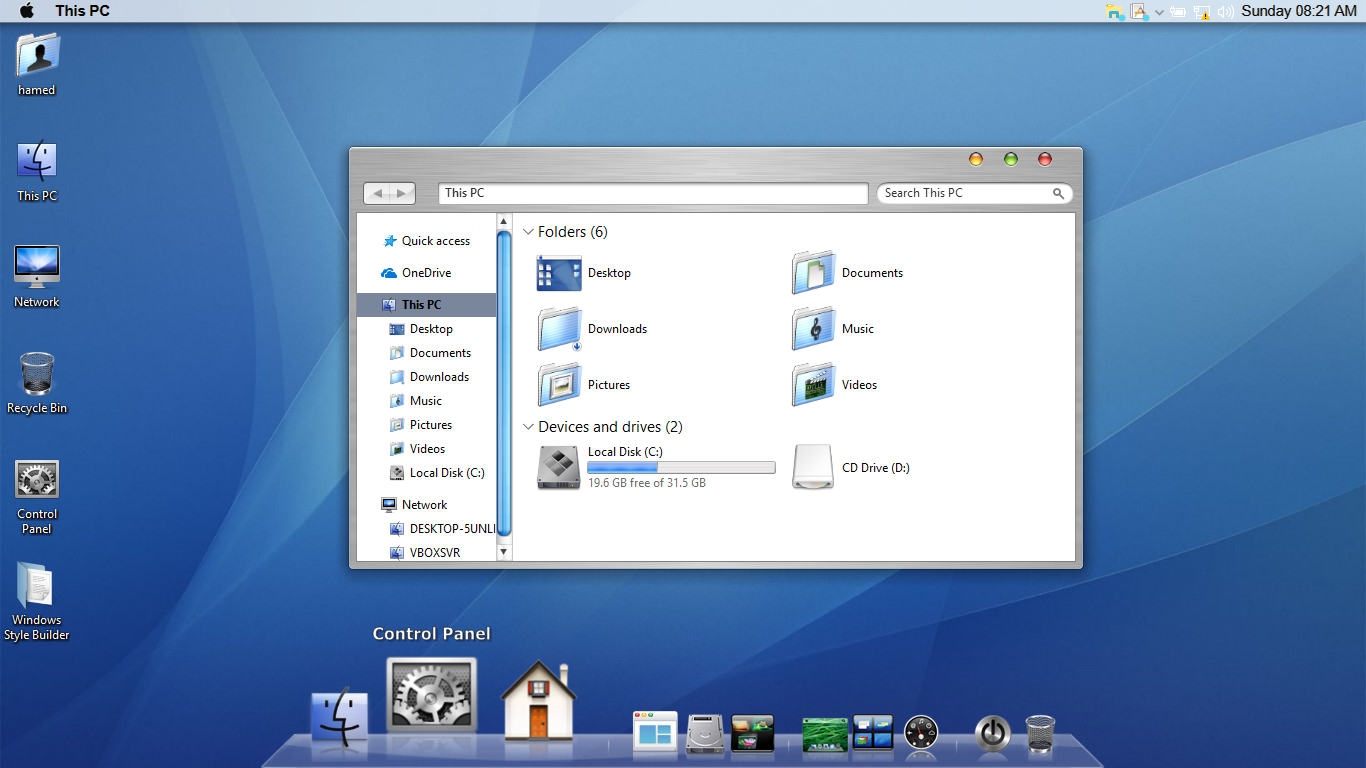
Task: Click This PC in the menu bar
Action: [x=82, y=11]
